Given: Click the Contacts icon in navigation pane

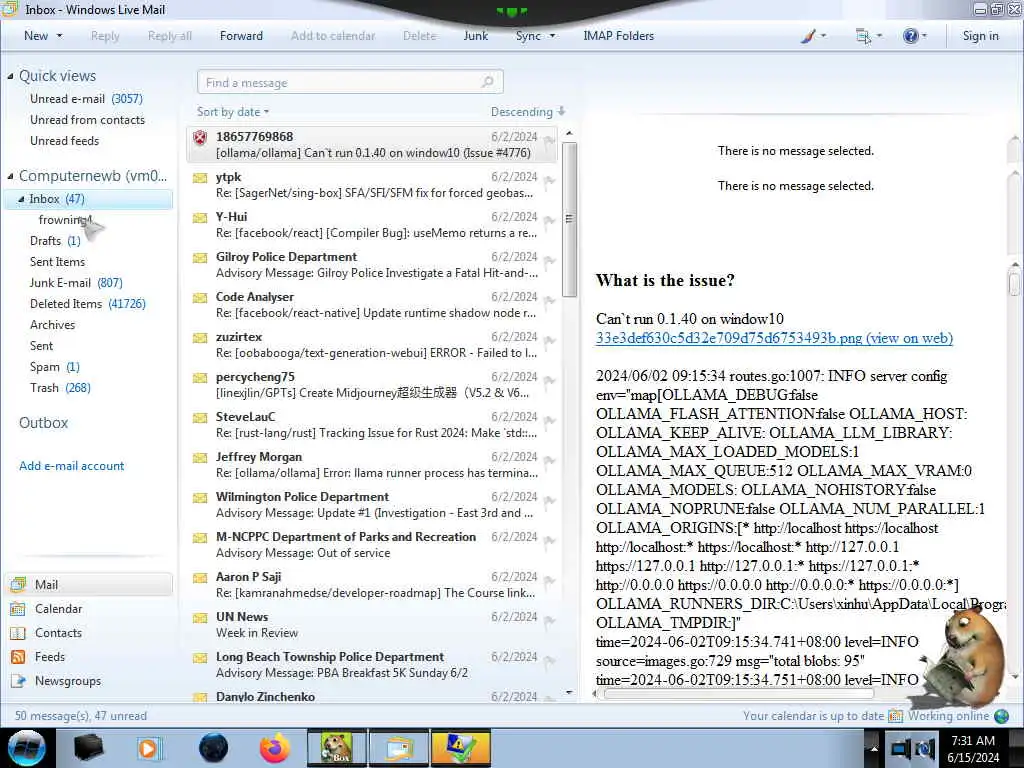Looking at the screenshot, I should pos(18,633).
